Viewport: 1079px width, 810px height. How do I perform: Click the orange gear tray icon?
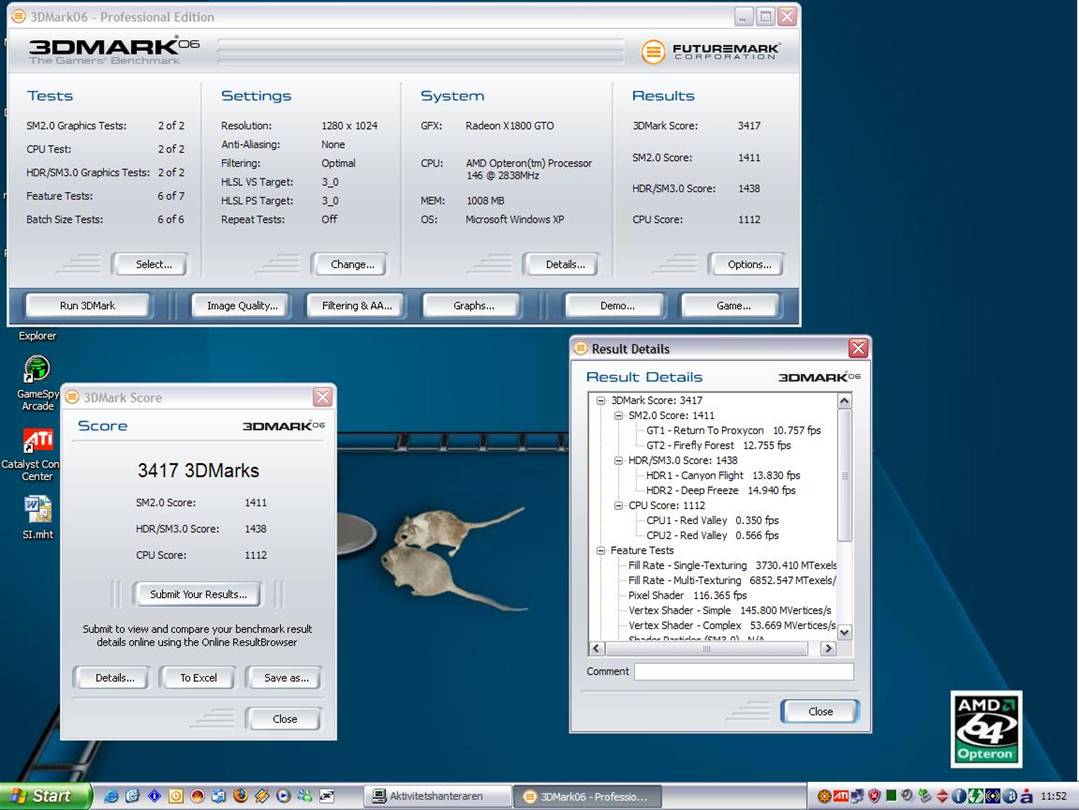(x=824, y=796)
